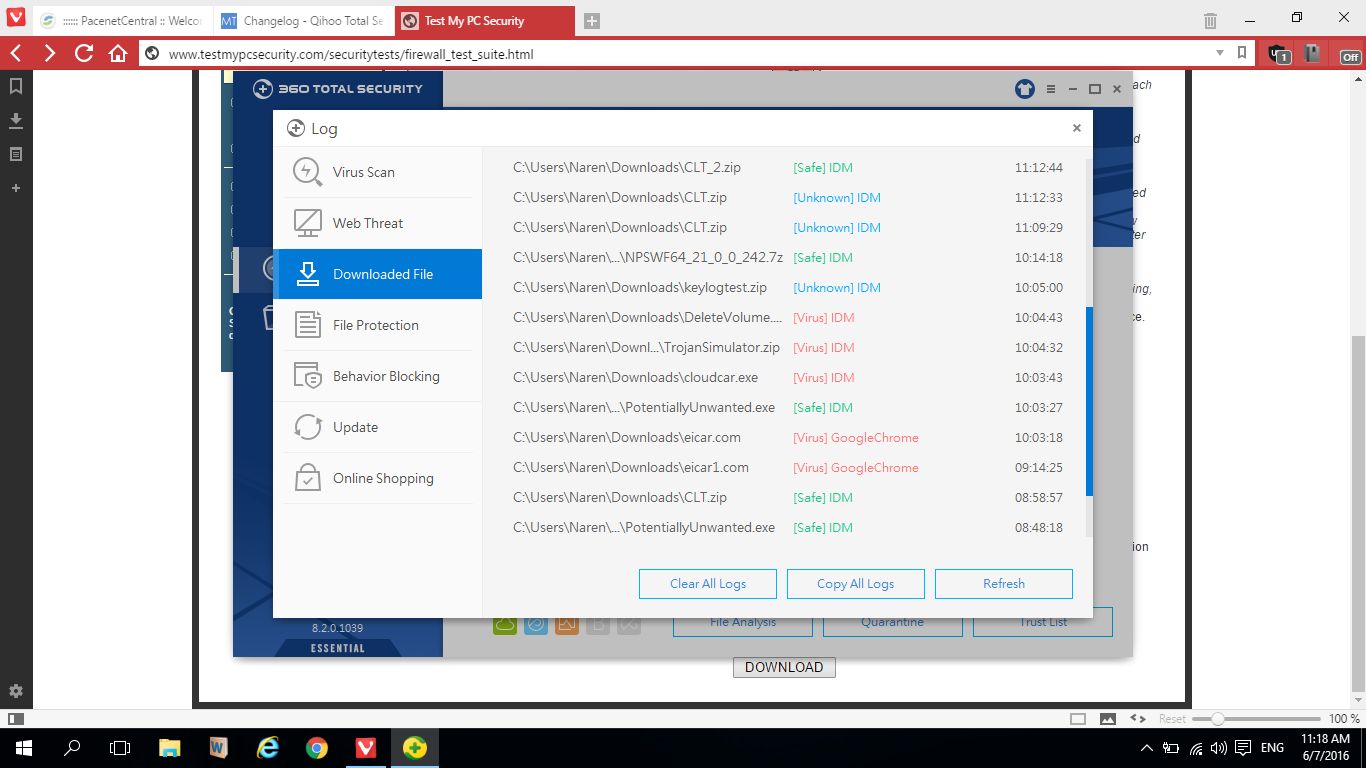Viewport: 1366px width, 768px height.
Task: Copy all logs
Action: point(856,584)
